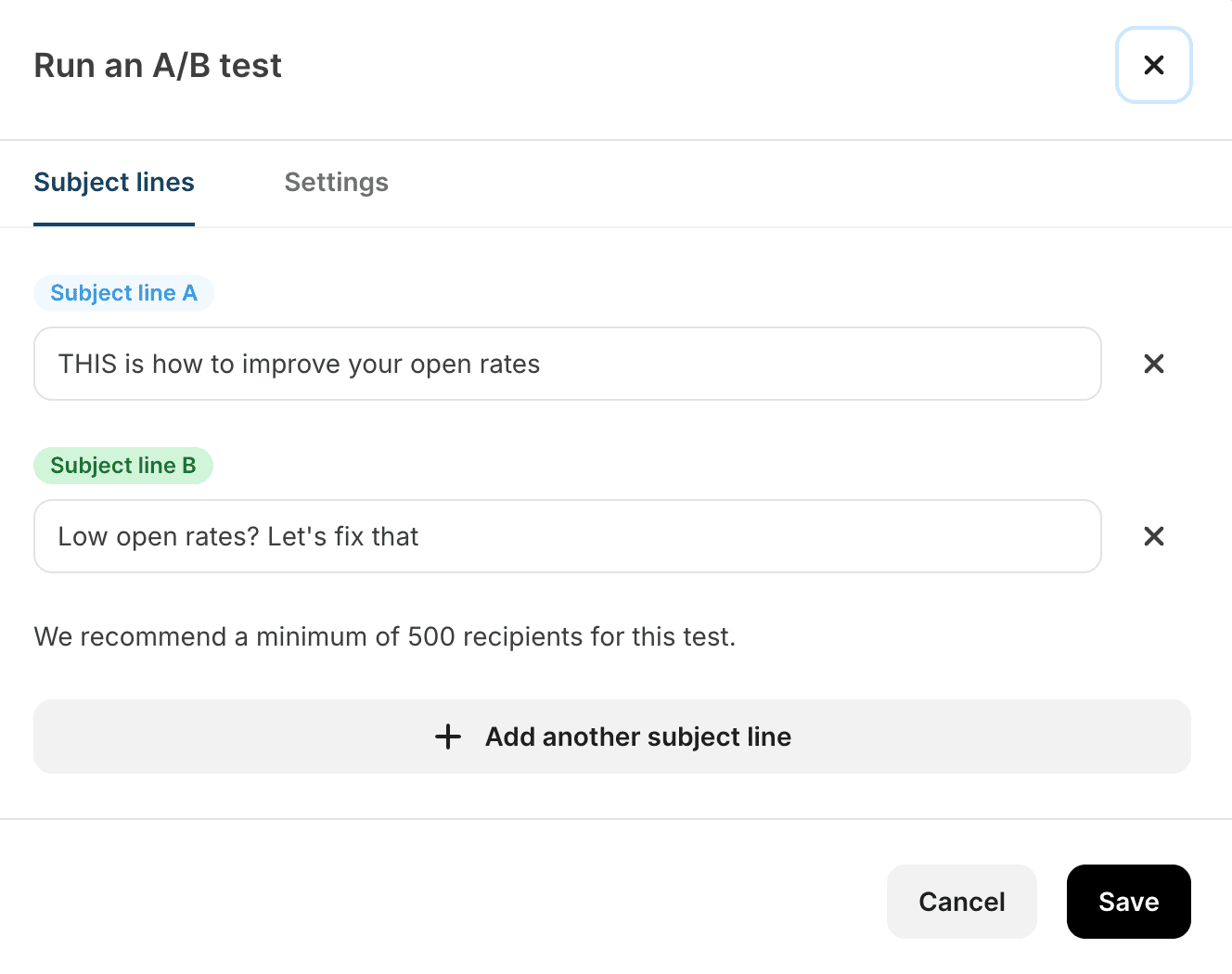Click the green 'Subject line B' badge
Screen dimensions: 1232x974
pos(123,466)
